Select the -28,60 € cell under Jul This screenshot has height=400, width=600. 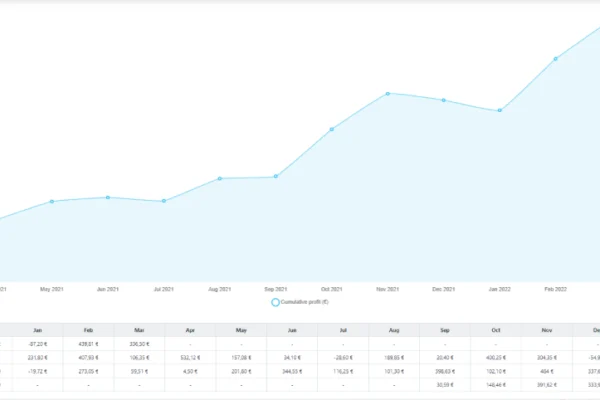point(342,356)
